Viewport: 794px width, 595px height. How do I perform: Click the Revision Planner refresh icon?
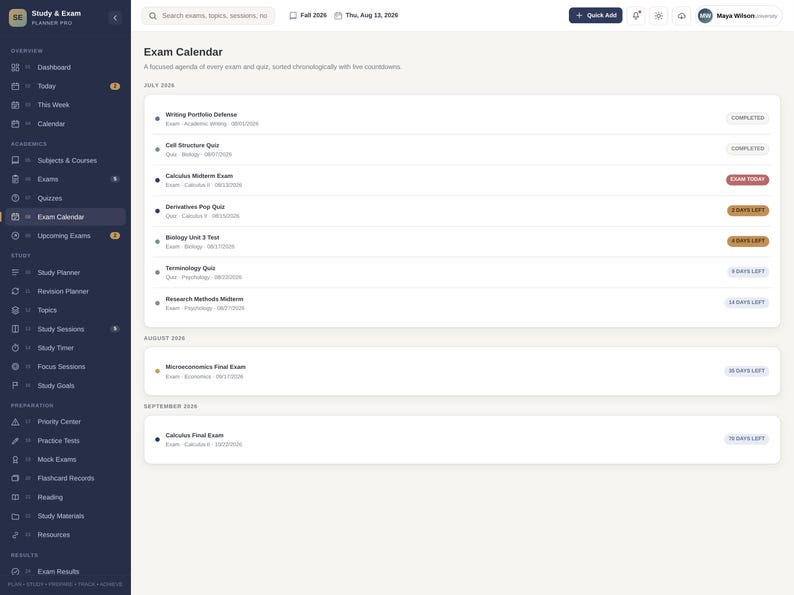[x=15, y=291]
